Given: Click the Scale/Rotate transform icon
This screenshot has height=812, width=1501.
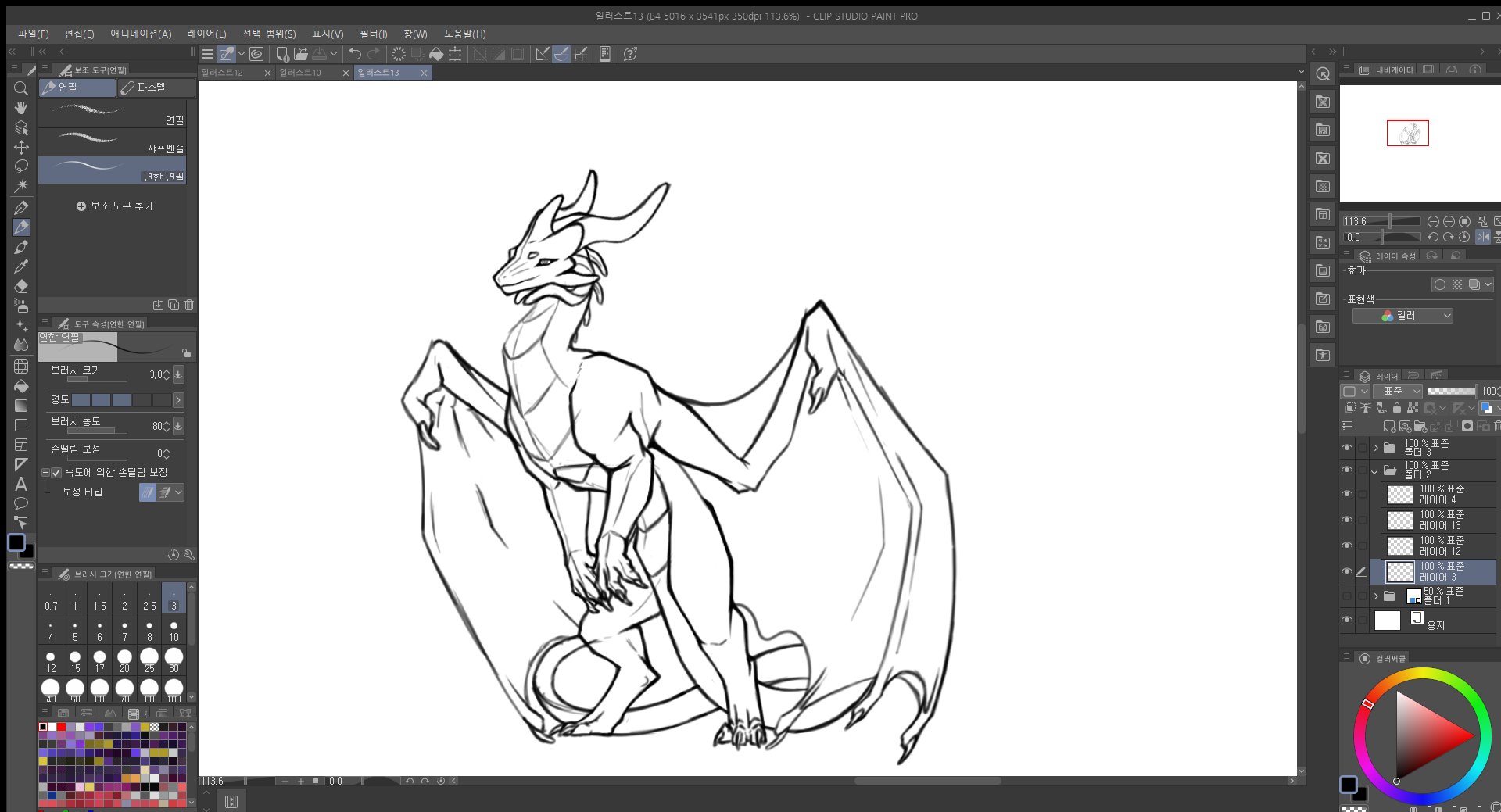Looking at the screenshot, I should click(x=456, y=54).
